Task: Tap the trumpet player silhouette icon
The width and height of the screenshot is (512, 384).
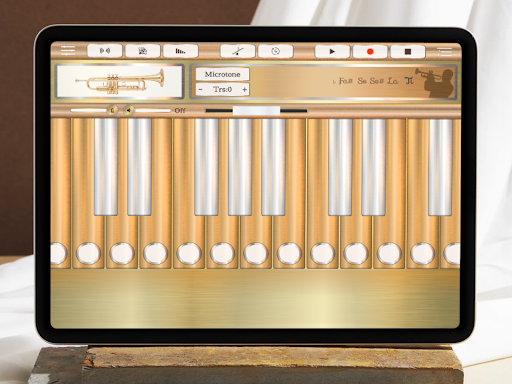Action: tap(435, 83)
